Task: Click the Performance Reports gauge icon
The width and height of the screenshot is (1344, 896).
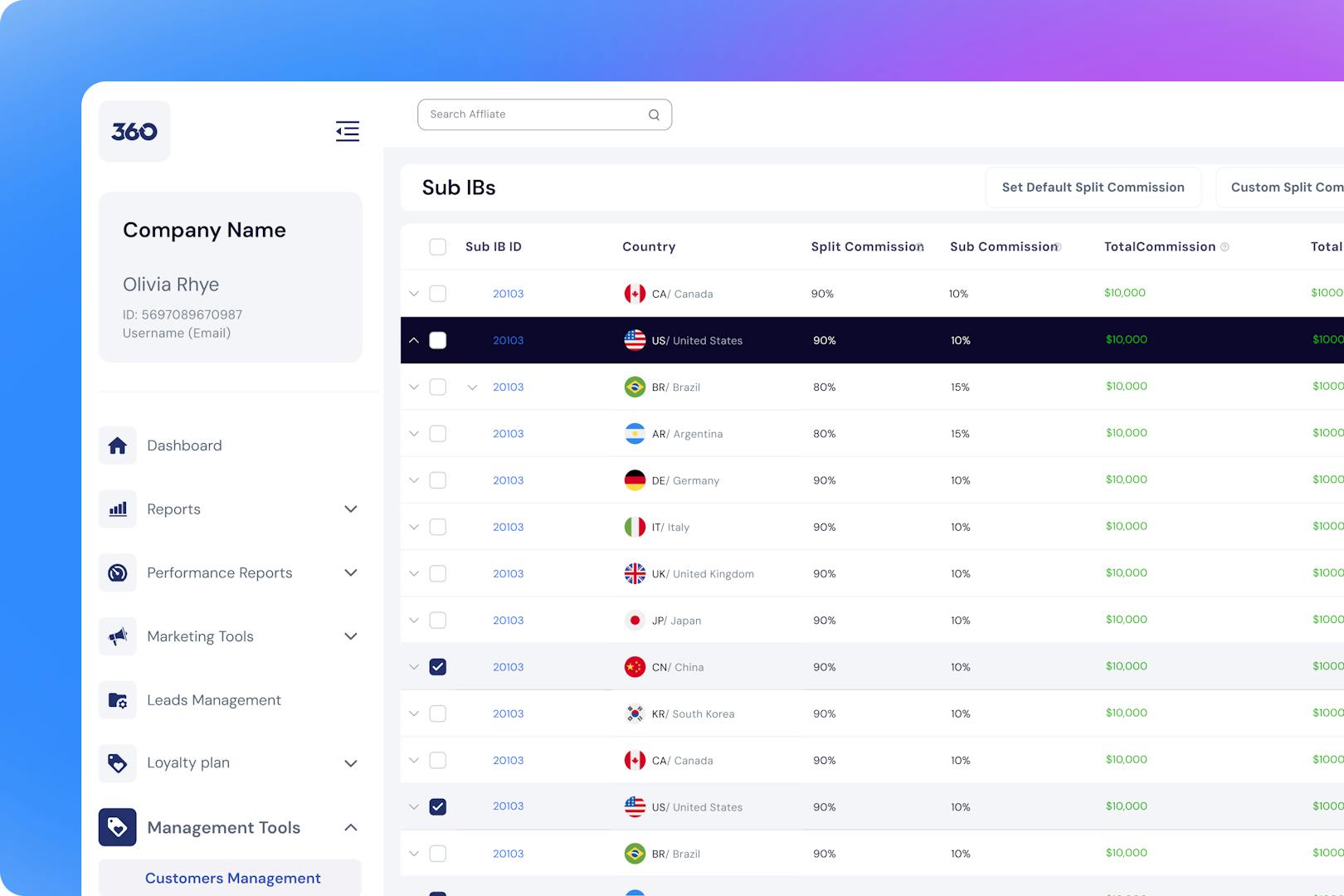Action: pyautogui.click(x=118, y=572)
